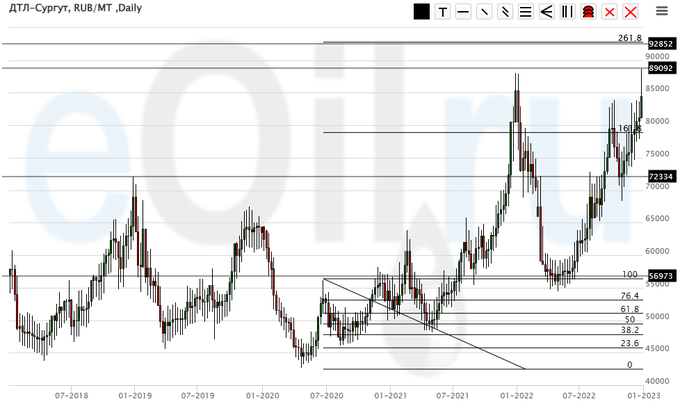
Task: Select the diagonal trend line tool
Action: (x=484, y=12)
